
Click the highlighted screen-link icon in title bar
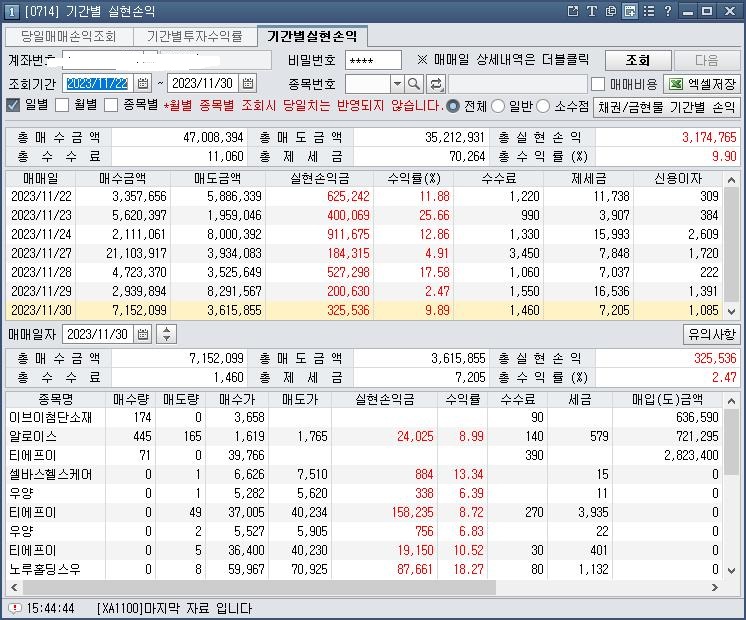630,11
